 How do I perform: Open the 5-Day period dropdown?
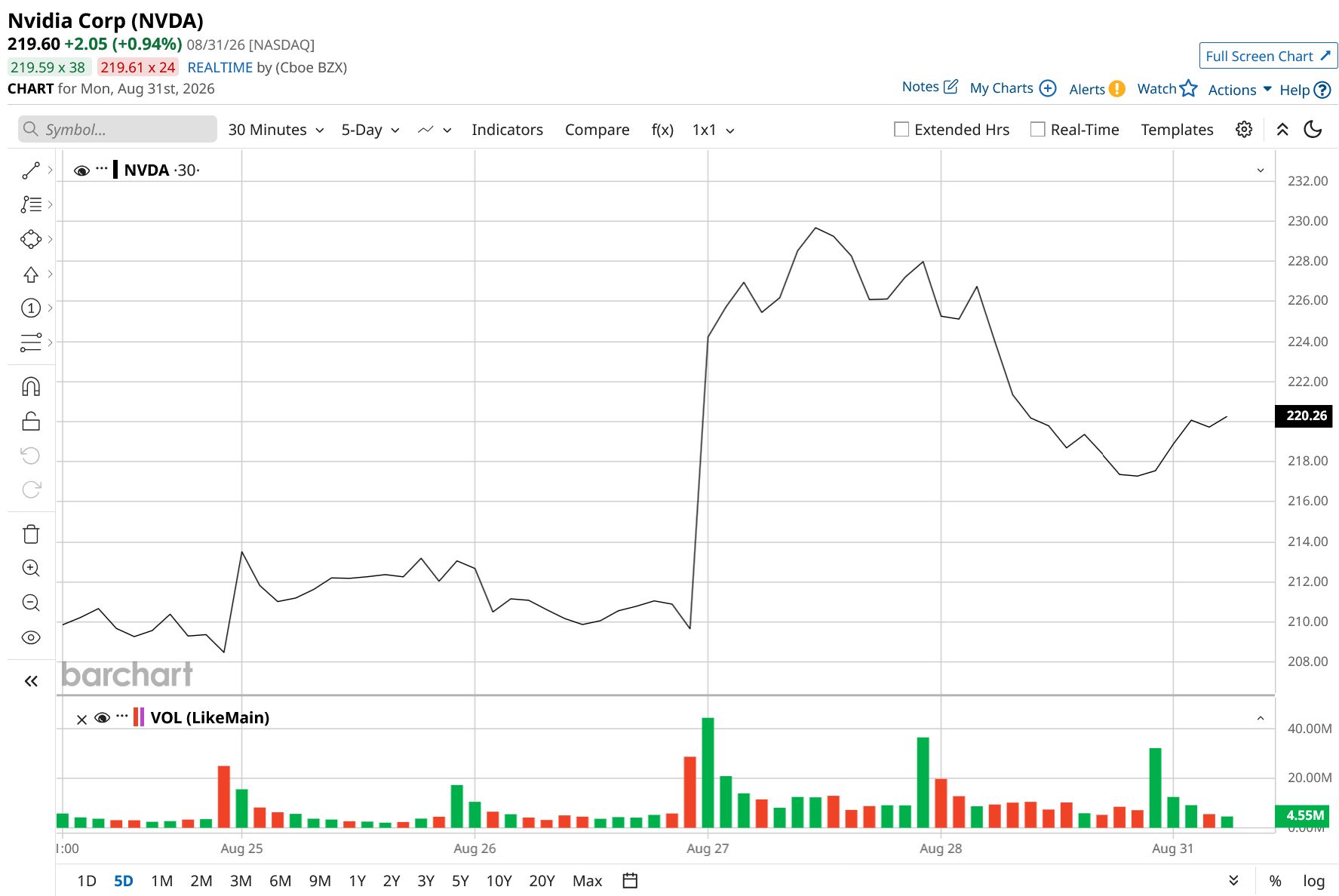[370, 130]
